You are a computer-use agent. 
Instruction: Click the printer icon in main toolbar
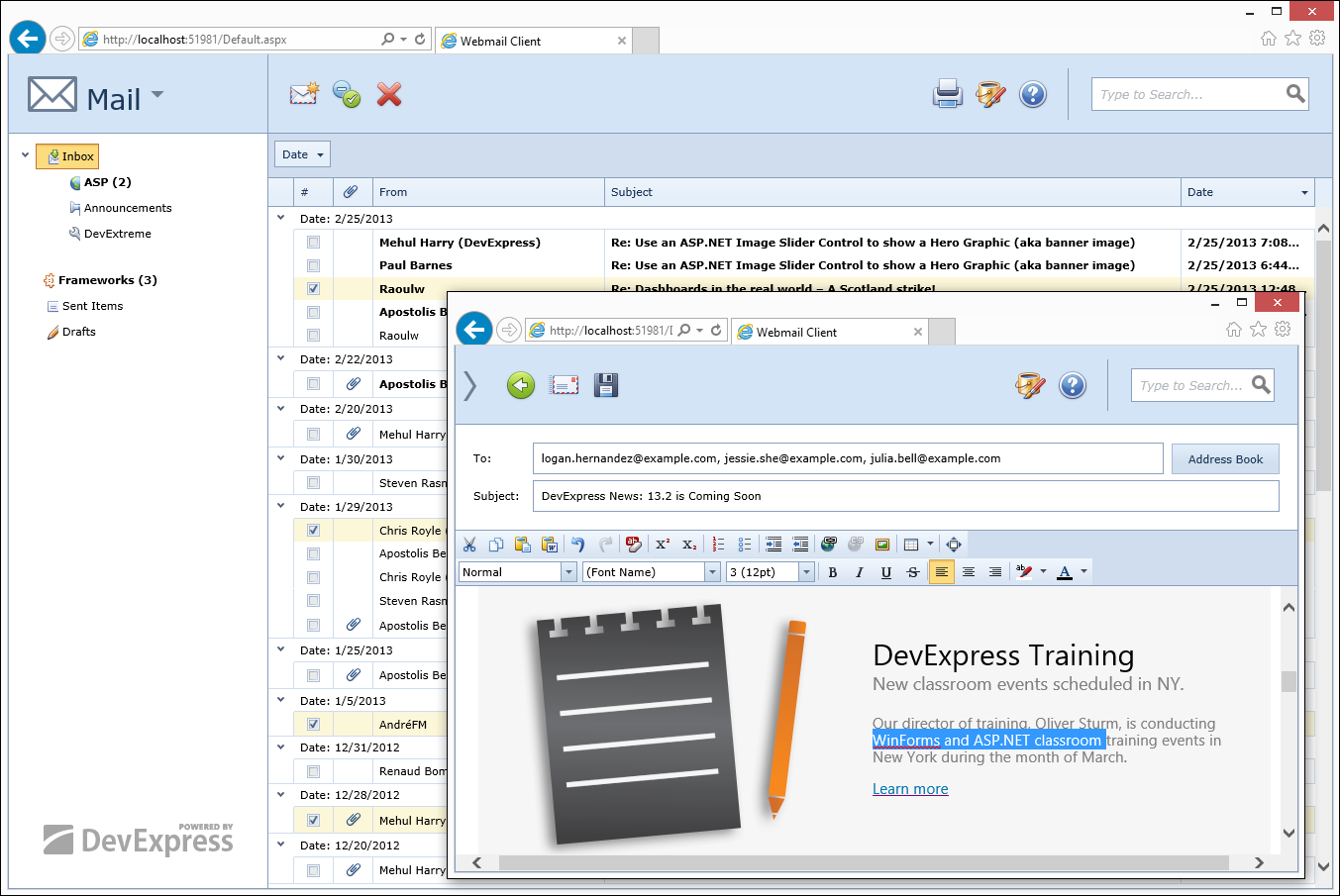point(947,94)
